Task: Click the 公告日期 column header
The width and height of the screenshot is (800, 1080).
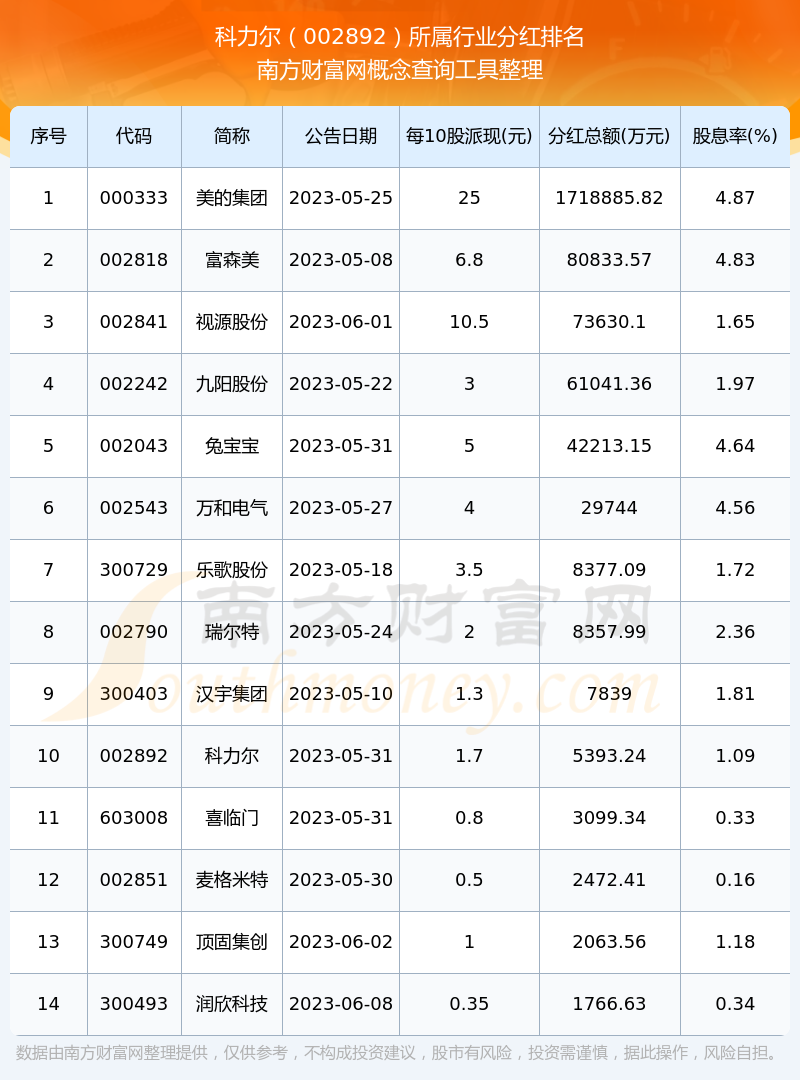Action: [x=341, y=136]
